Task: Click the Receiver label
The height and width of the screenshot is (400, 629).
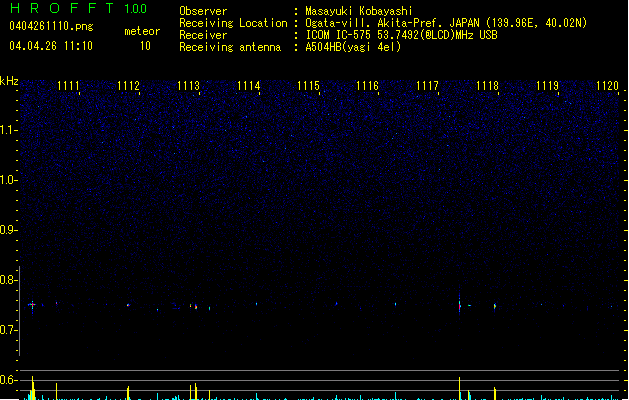Action: coord(203,35)
